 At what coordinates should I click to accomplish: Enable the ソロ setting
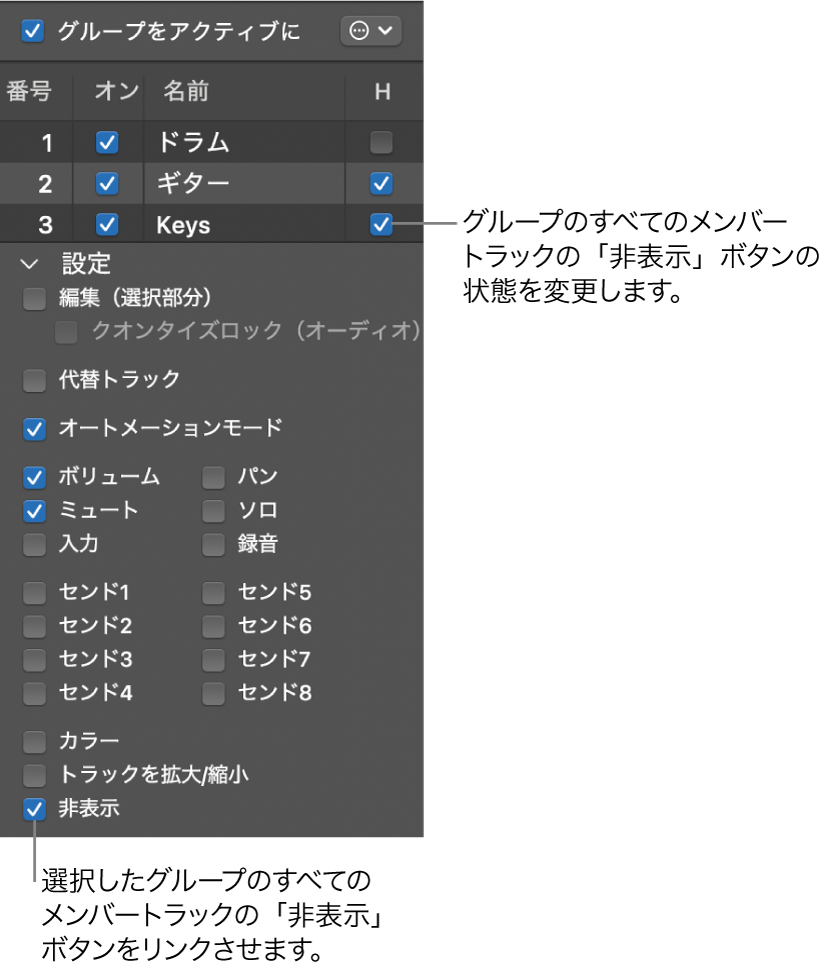click(x=213, y=511)
